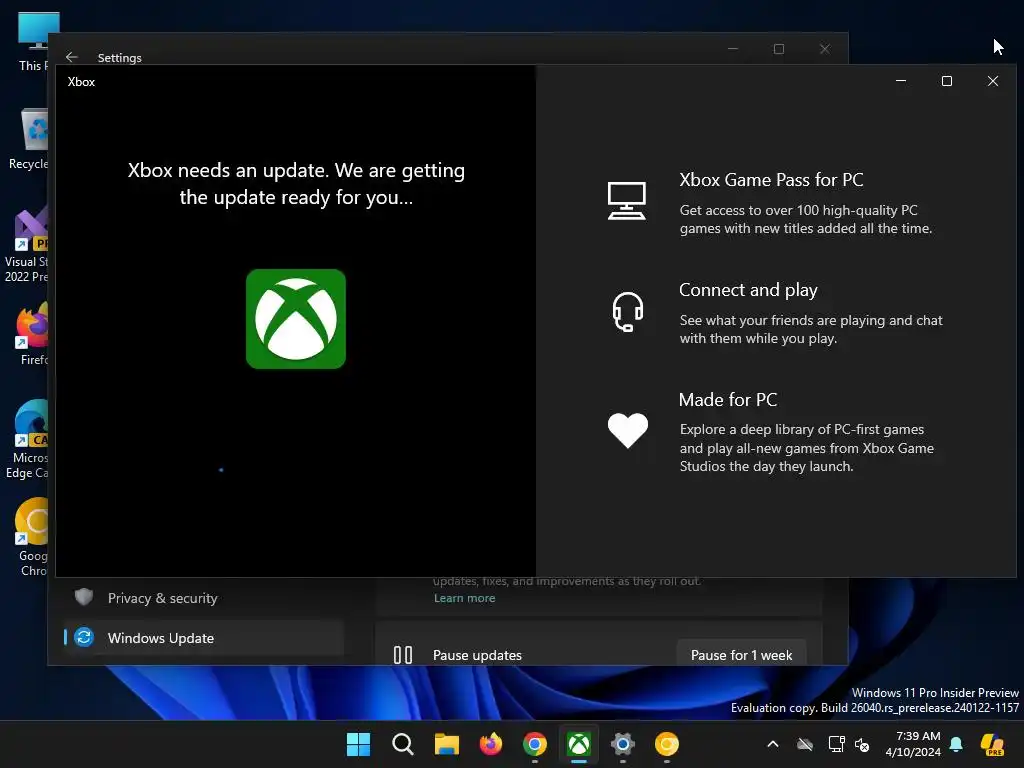Click the Pause updates icon
The width and height of the screenshot is (1024, 768).
(403, 655)
